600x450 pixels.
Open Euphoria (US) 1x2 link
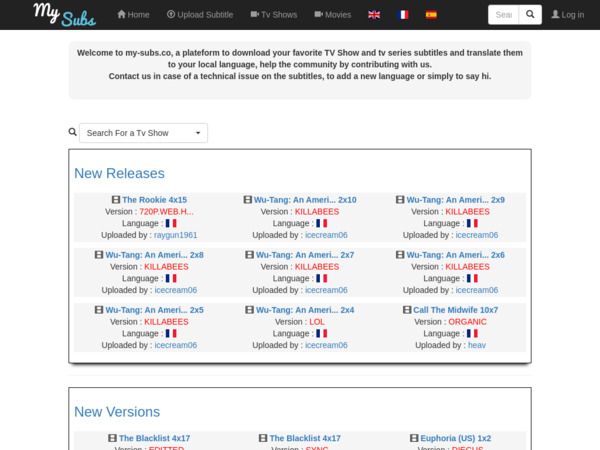455,438
